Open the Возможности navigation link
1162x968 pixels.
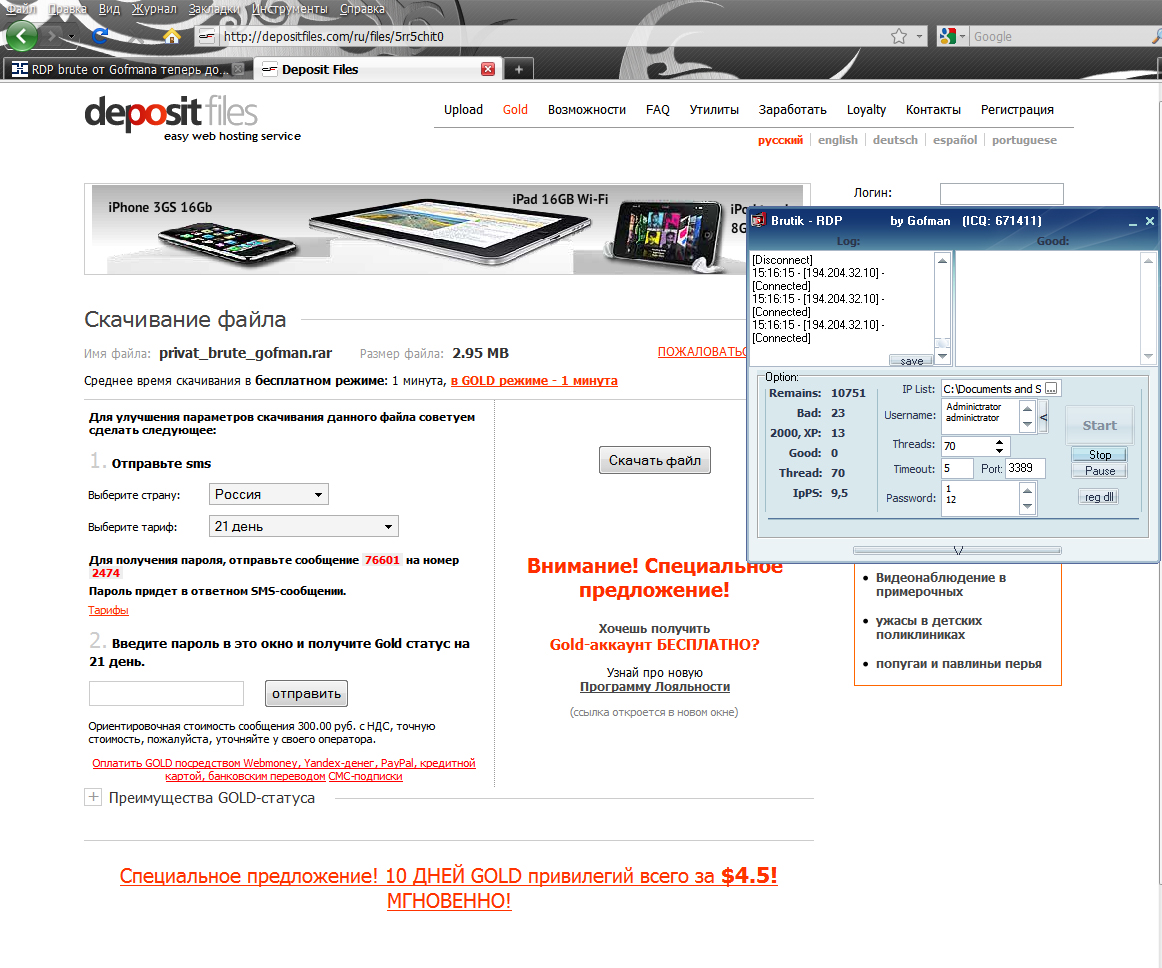click(587, 110)
